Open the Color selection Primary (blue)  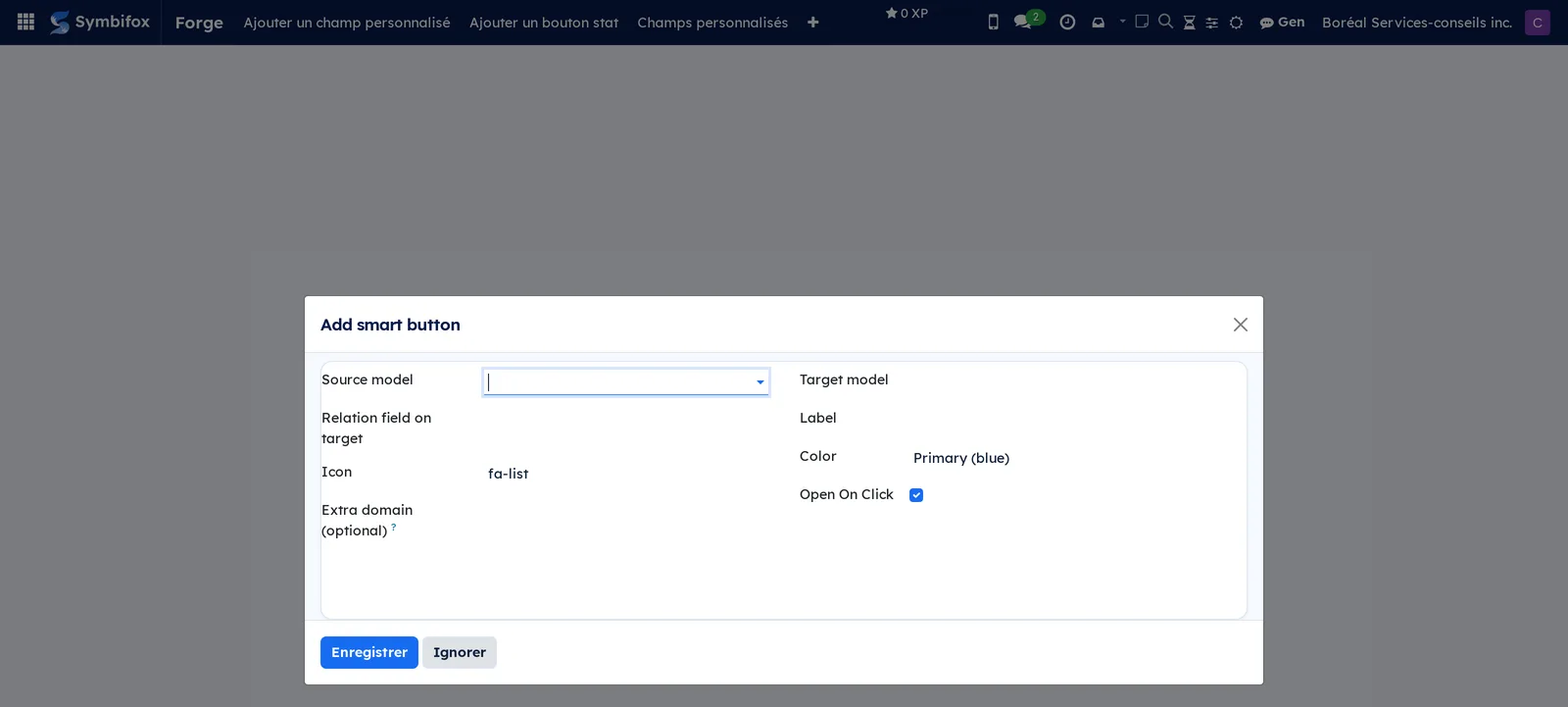(961, 458)
